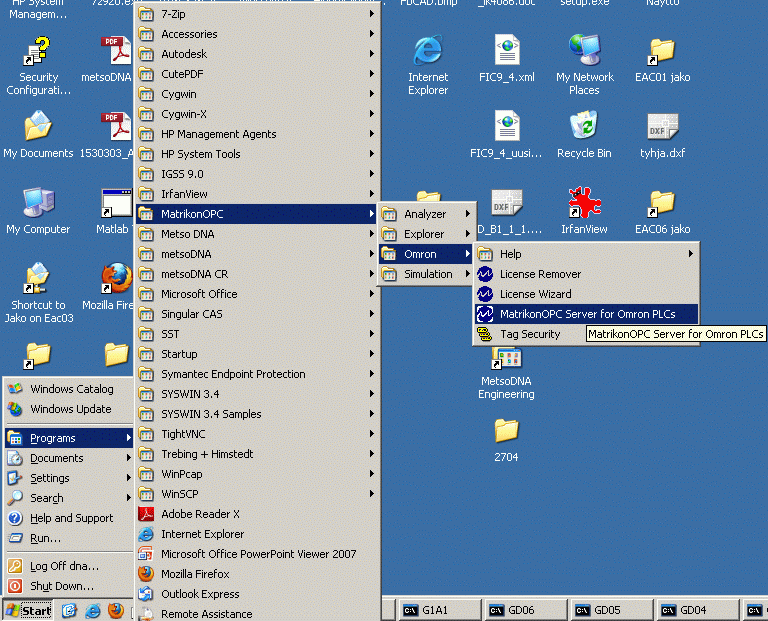Open License Remover menu entry

586,274
